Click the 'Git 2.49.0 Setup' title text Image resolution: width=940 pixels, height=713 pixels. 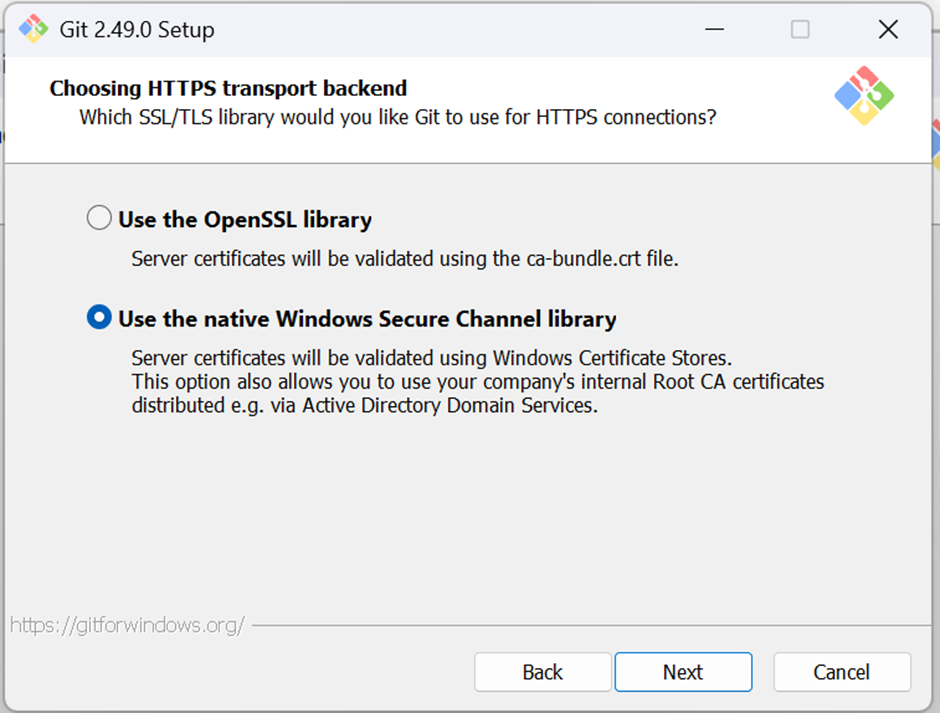pos(137,29)
